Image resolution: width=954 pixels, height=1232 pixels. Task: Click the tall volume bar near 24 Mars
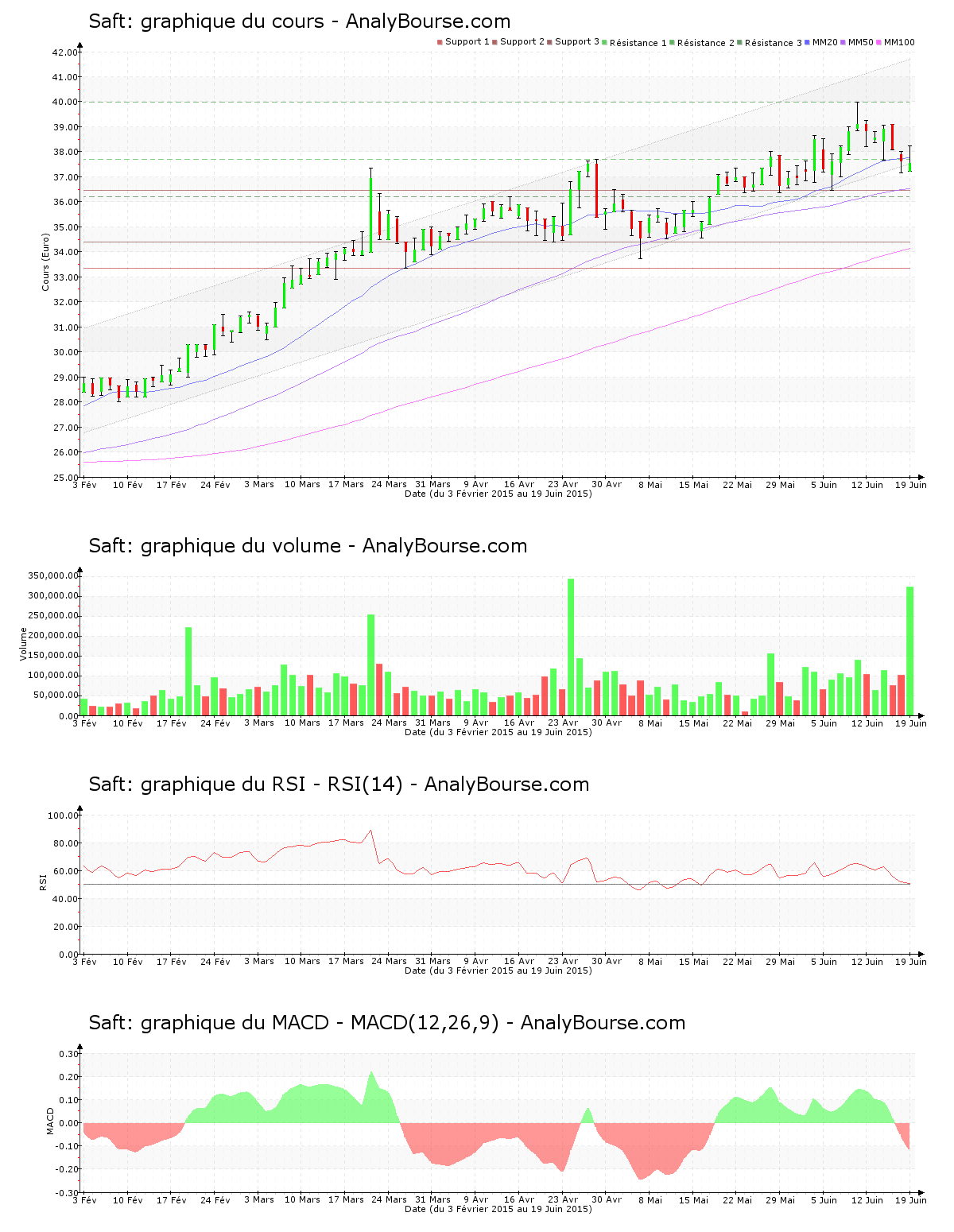pos(371,665)
